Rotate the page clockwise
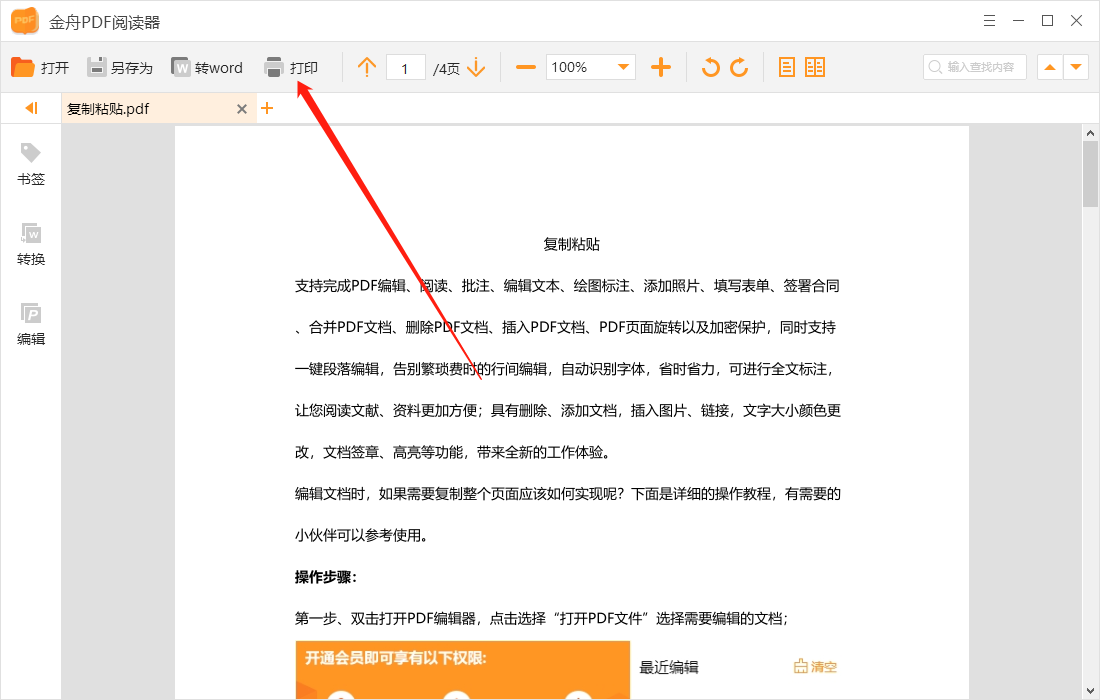Image resolution: width=1100 pixels, height=700 pixels. tap(740, 67)
